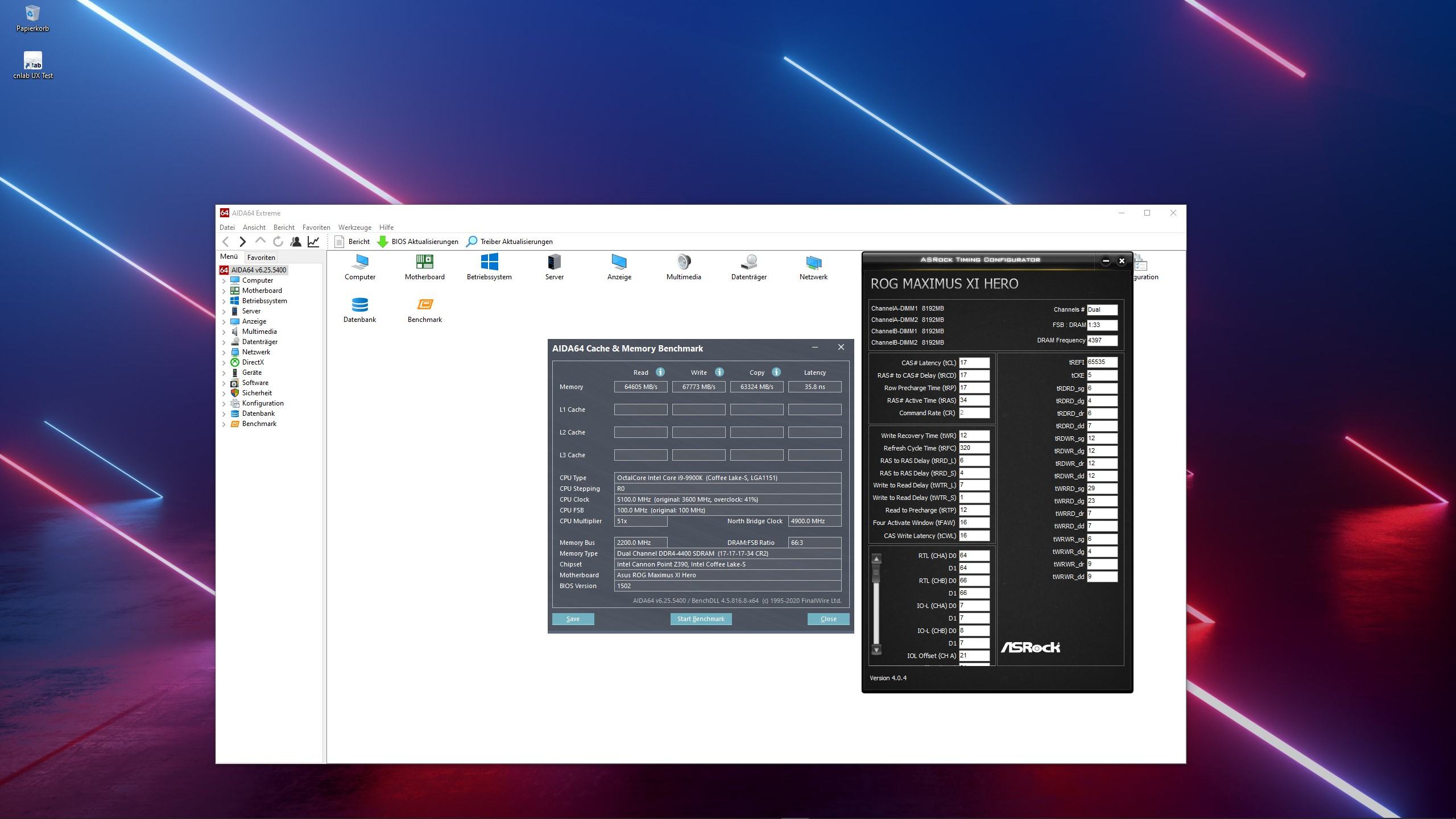This screenshot has height=819, width=1456.
Task: Click the refresh icon in AIDA64 toolbar
Action: 278,242
